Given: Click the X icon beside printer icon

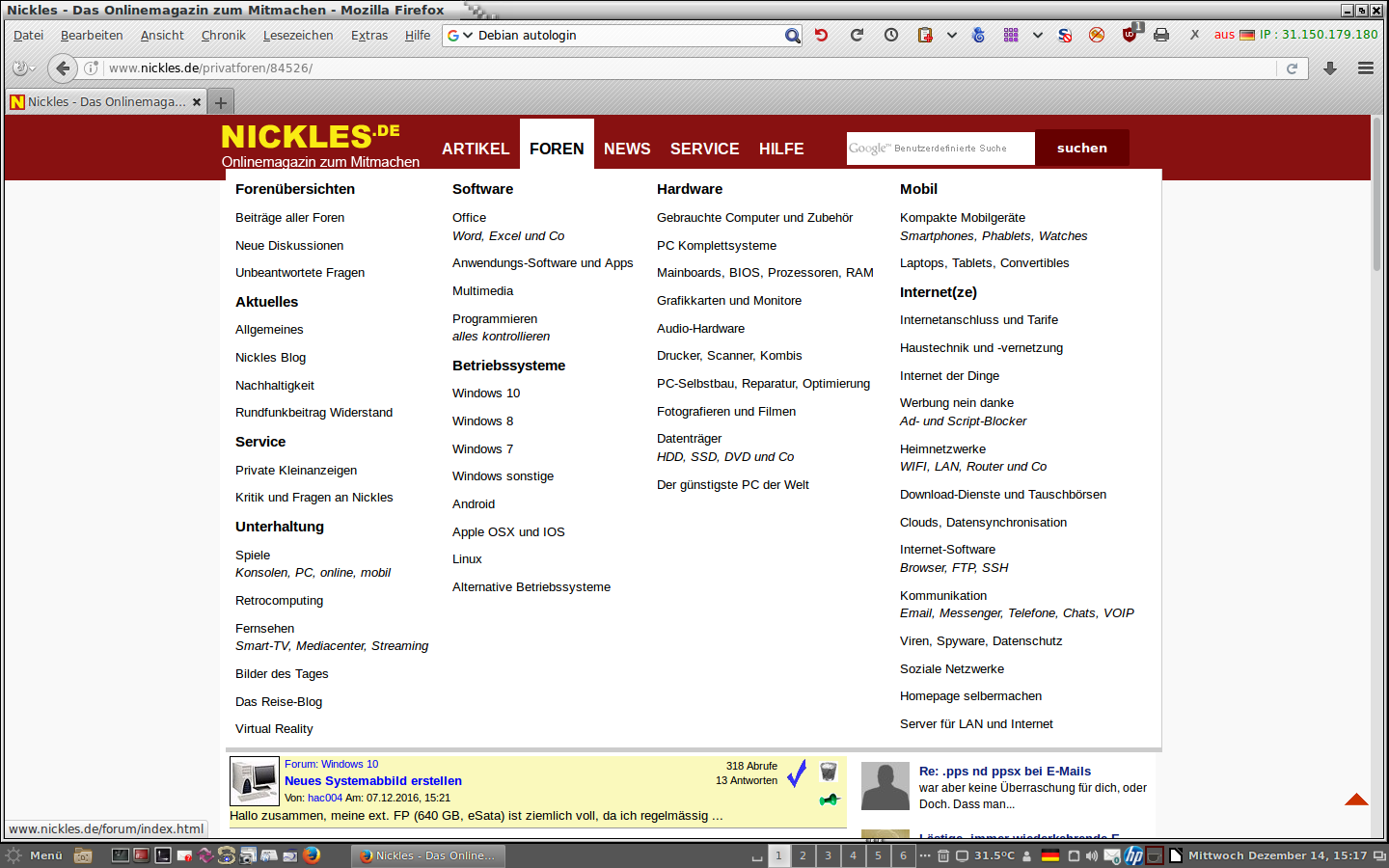Looking at the screenshot, I should 1194,35.
